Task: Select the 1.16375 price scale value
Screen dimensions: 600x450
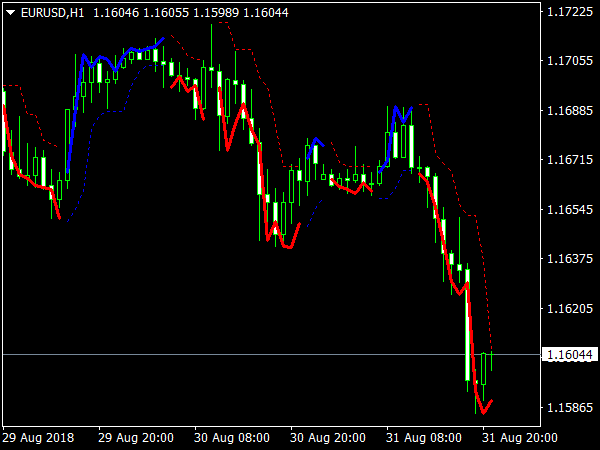Action: pyautogui.click(x=570, y=259)
